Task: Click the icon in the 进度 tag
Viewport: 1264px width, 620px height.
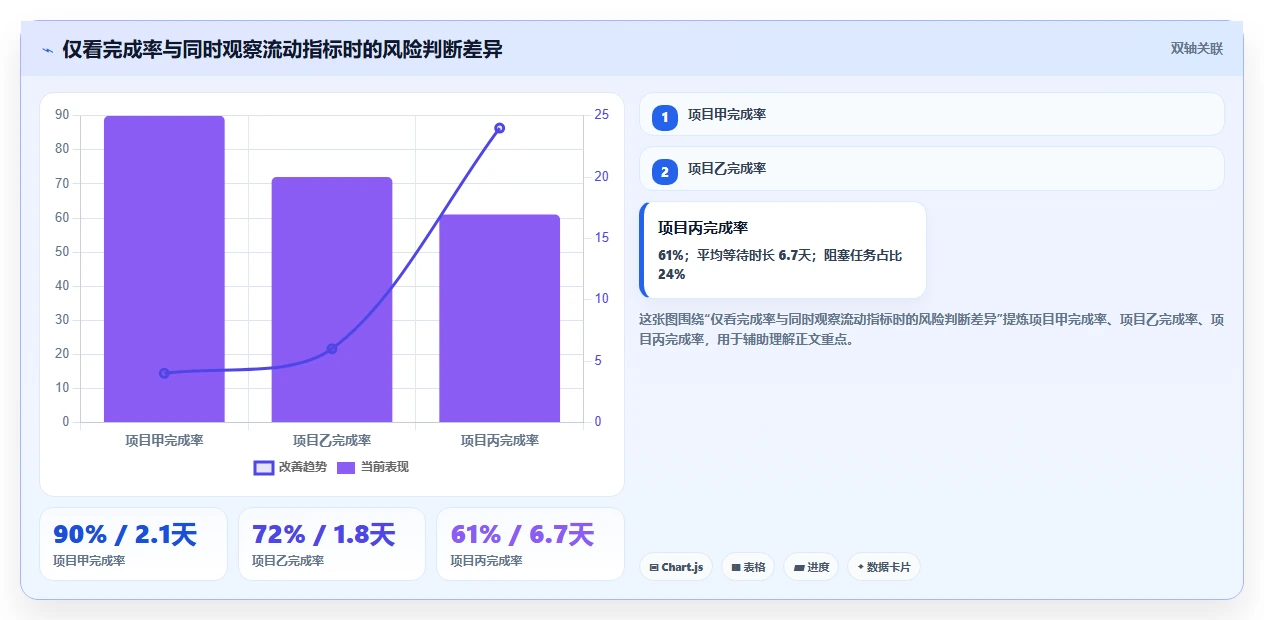Action: tap(798, 567)
